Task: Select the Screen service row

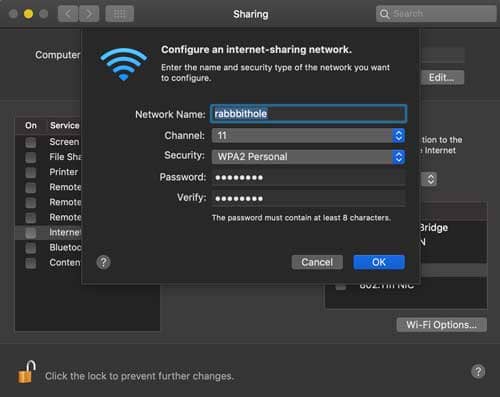Action: click(x=48, y=142)
